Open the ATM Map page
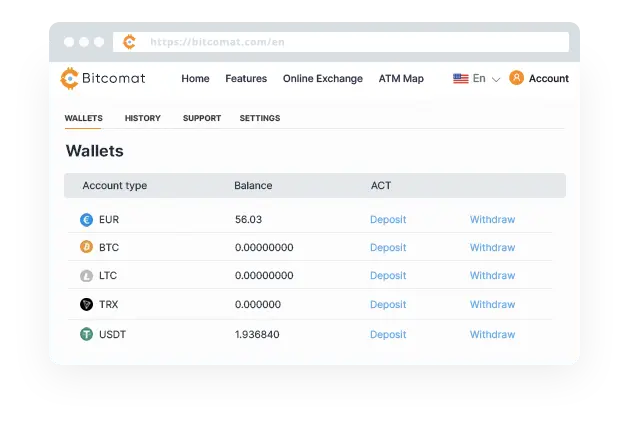This screenshot has width=631, height=447. click(x=401, y=78)
